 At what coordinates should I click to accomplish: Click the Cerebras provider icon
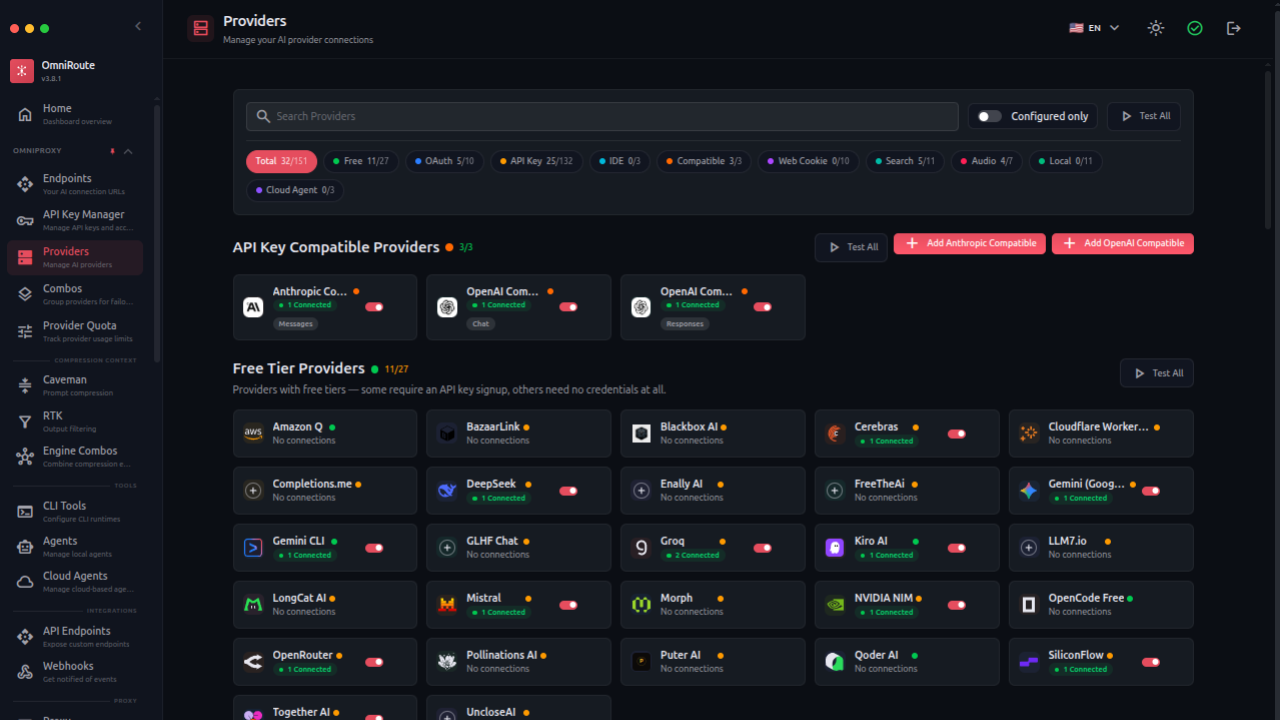click(x=835, y=433)
